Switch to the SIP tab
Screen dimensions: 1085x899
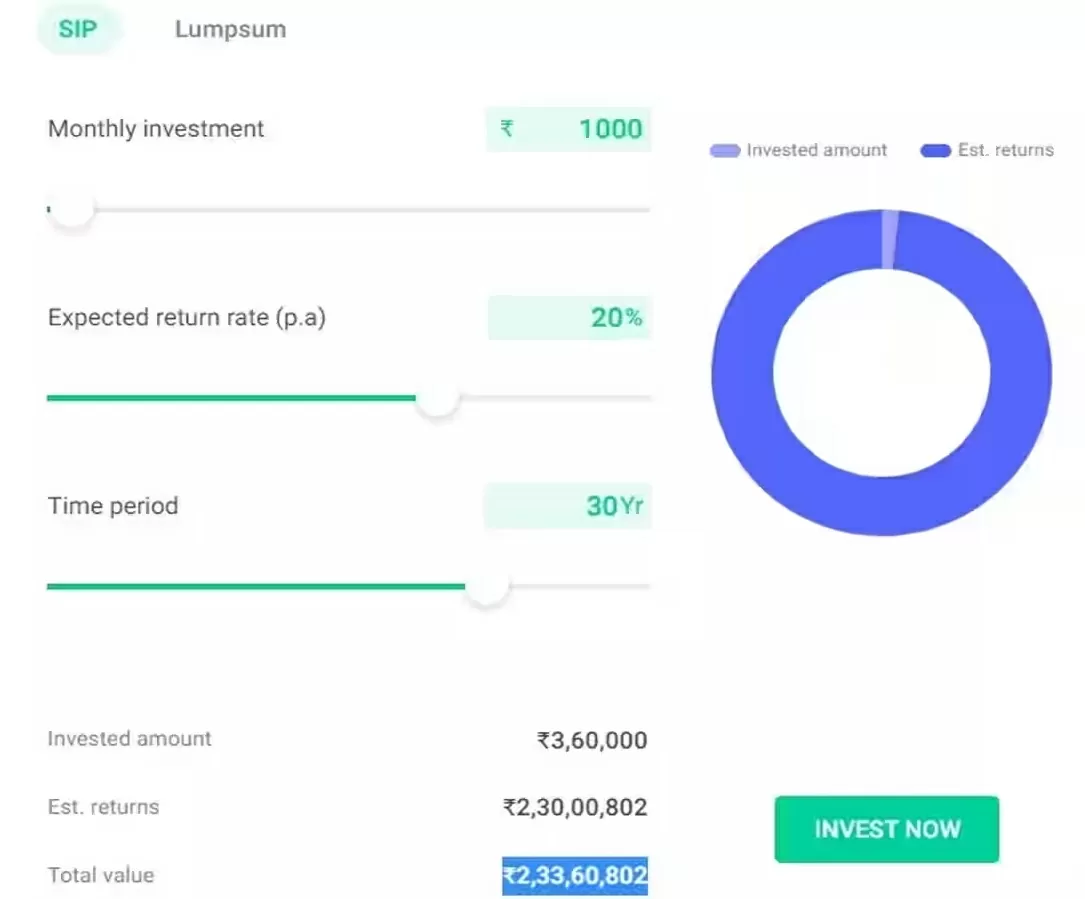click(x=78, y=29)
